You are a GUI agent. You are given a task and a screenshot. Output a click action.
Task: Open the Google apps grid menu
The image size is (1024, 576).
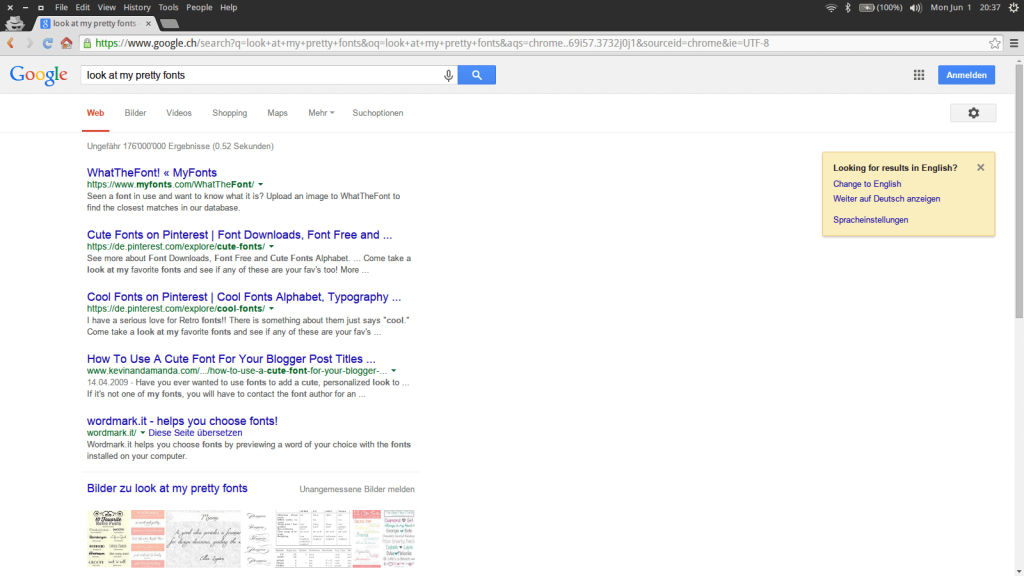(918, 74)
